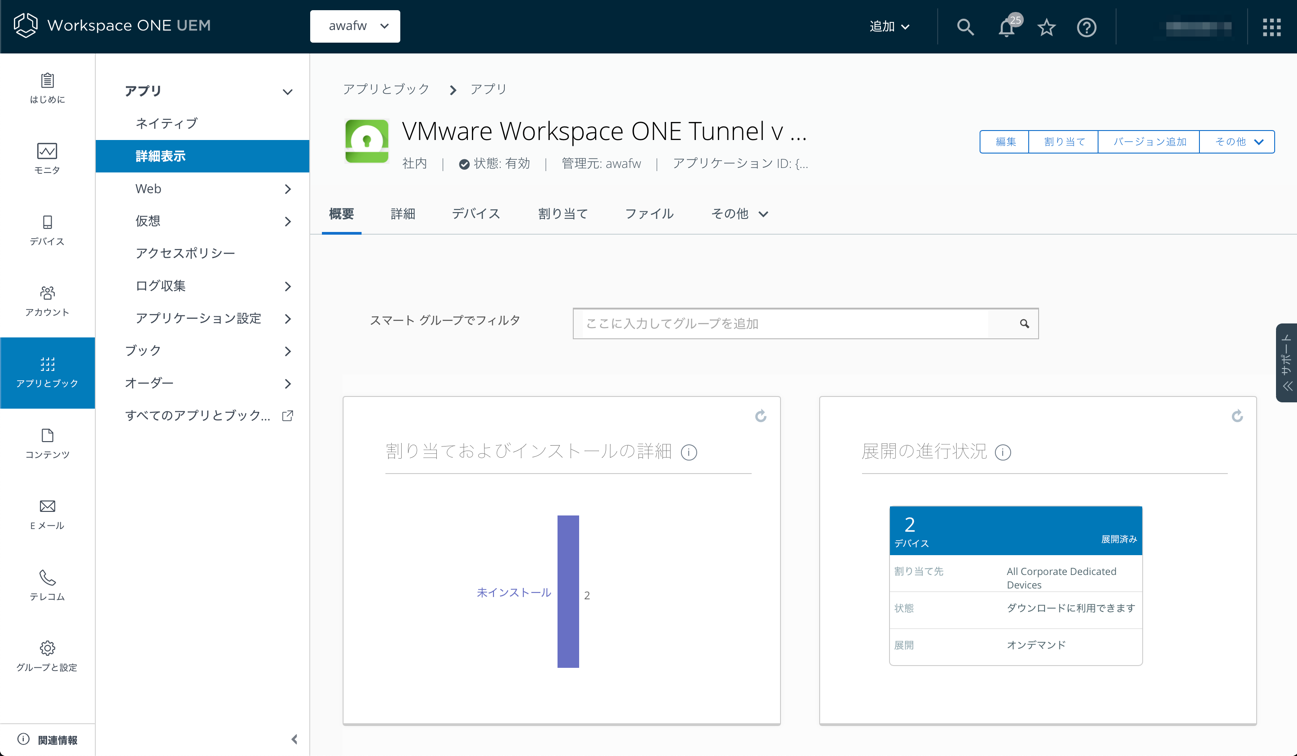Viewport: 1297px width, 756px height.
Task: Expand the アプリケーション設定 submenu
Action: (288, 319)
